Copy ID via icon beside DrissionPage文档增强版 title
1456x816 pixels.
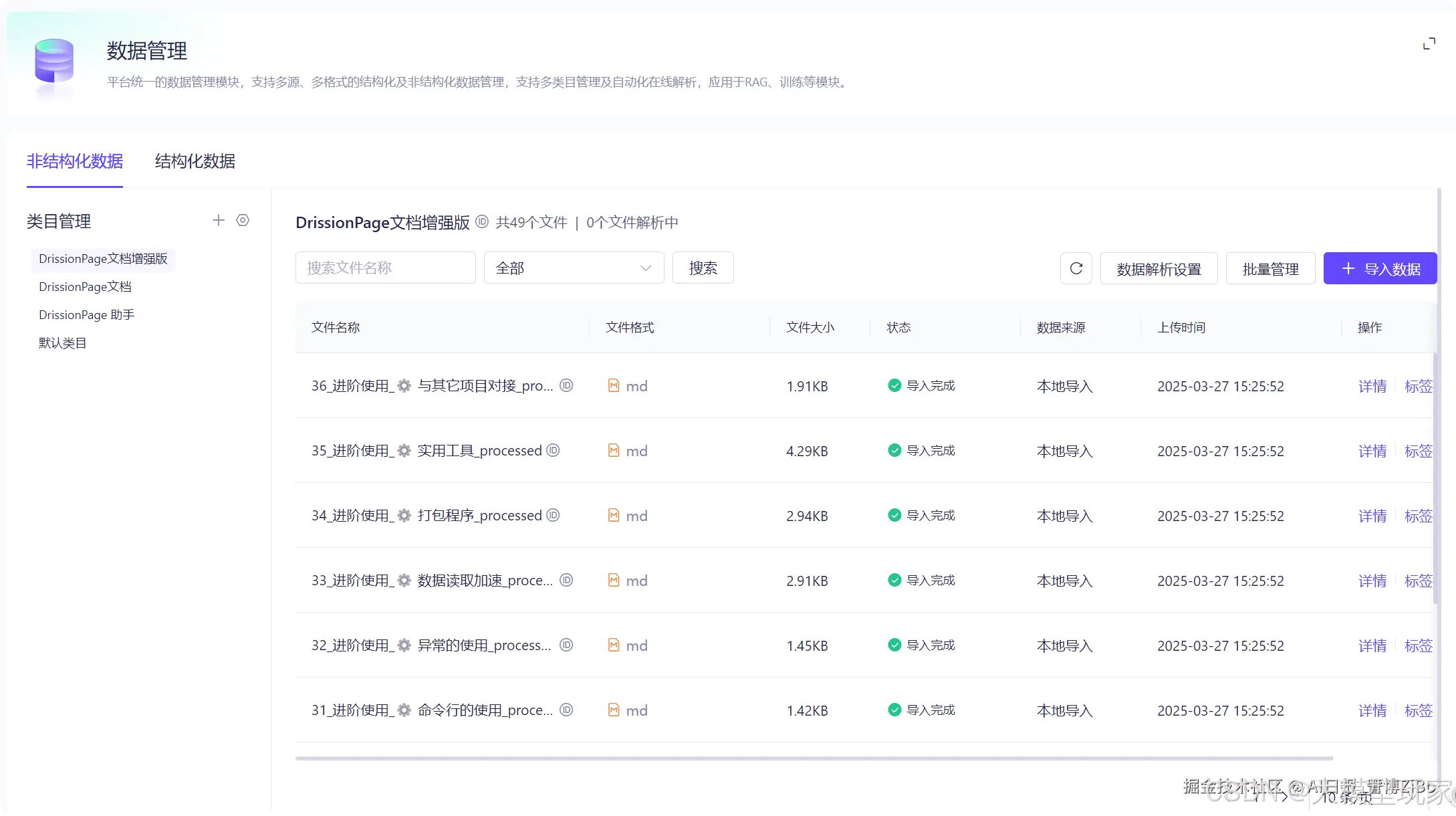pos(482,222)
